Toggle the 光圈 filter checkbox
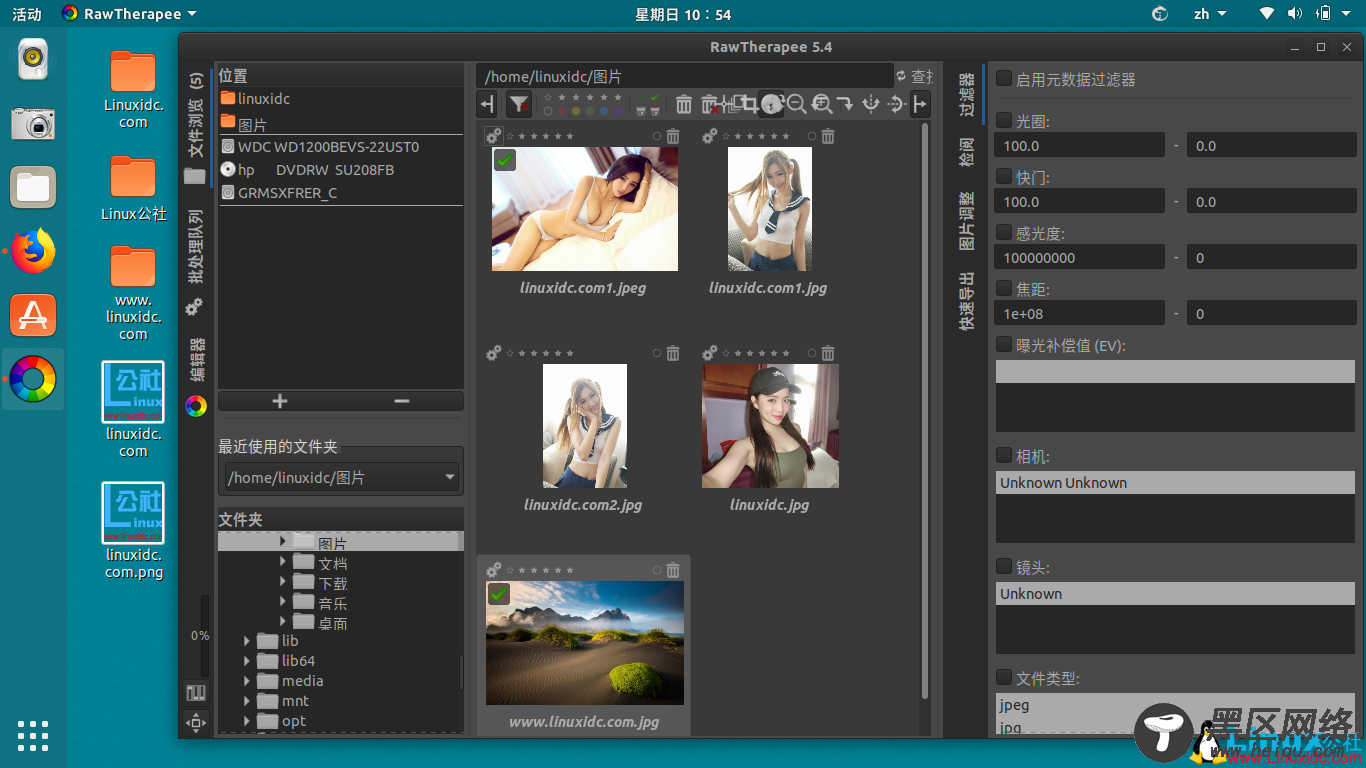Image resolution: width=1366 pixels, height=768 pixels. [1004, 121]
